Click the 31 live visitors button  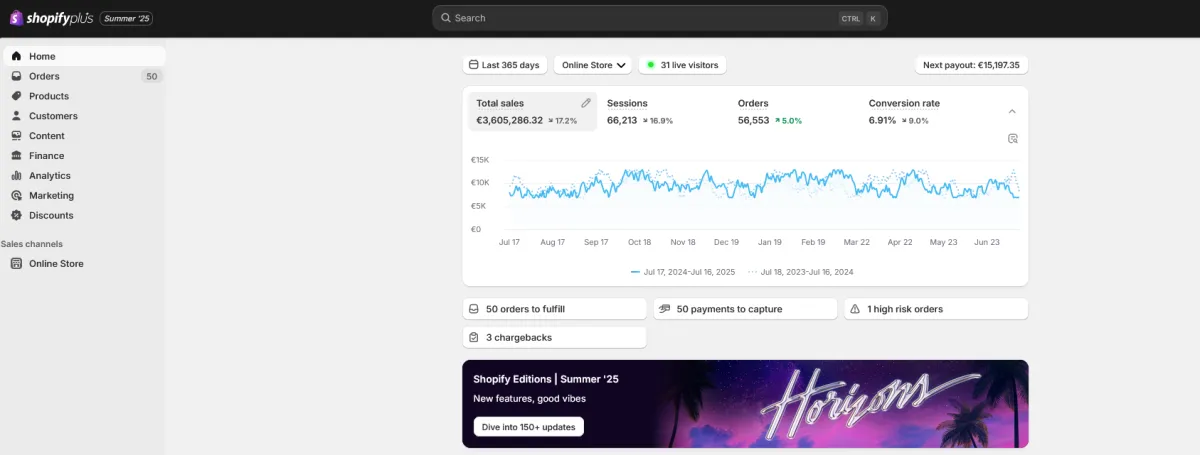click(683, 65)
